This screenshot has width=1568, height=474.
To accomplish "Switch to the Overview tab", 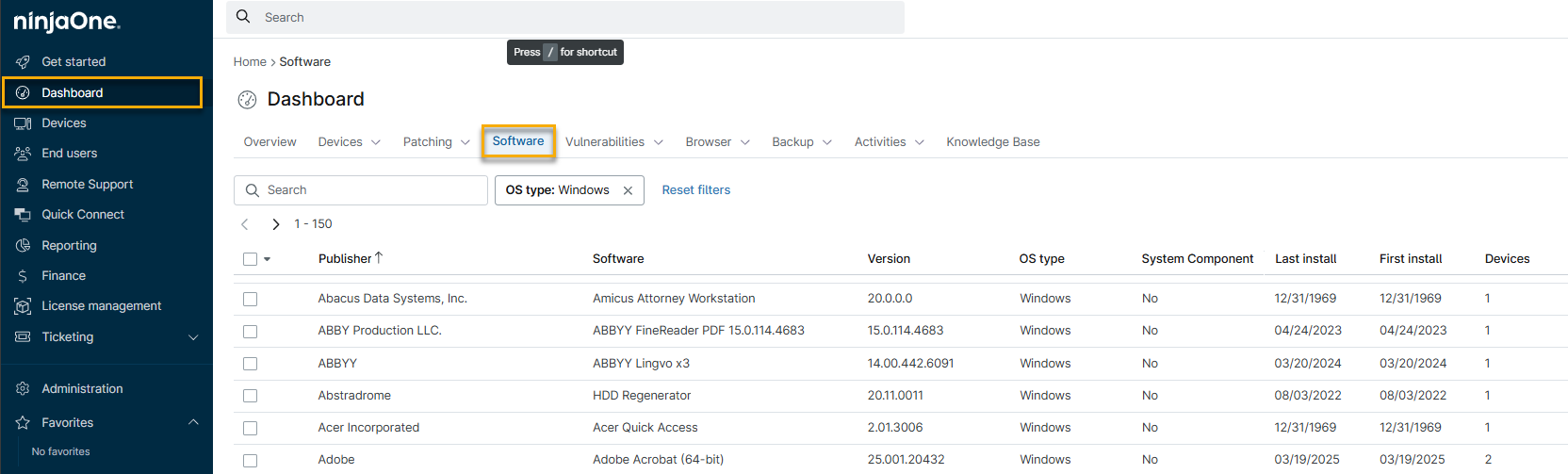I will 269,142.
